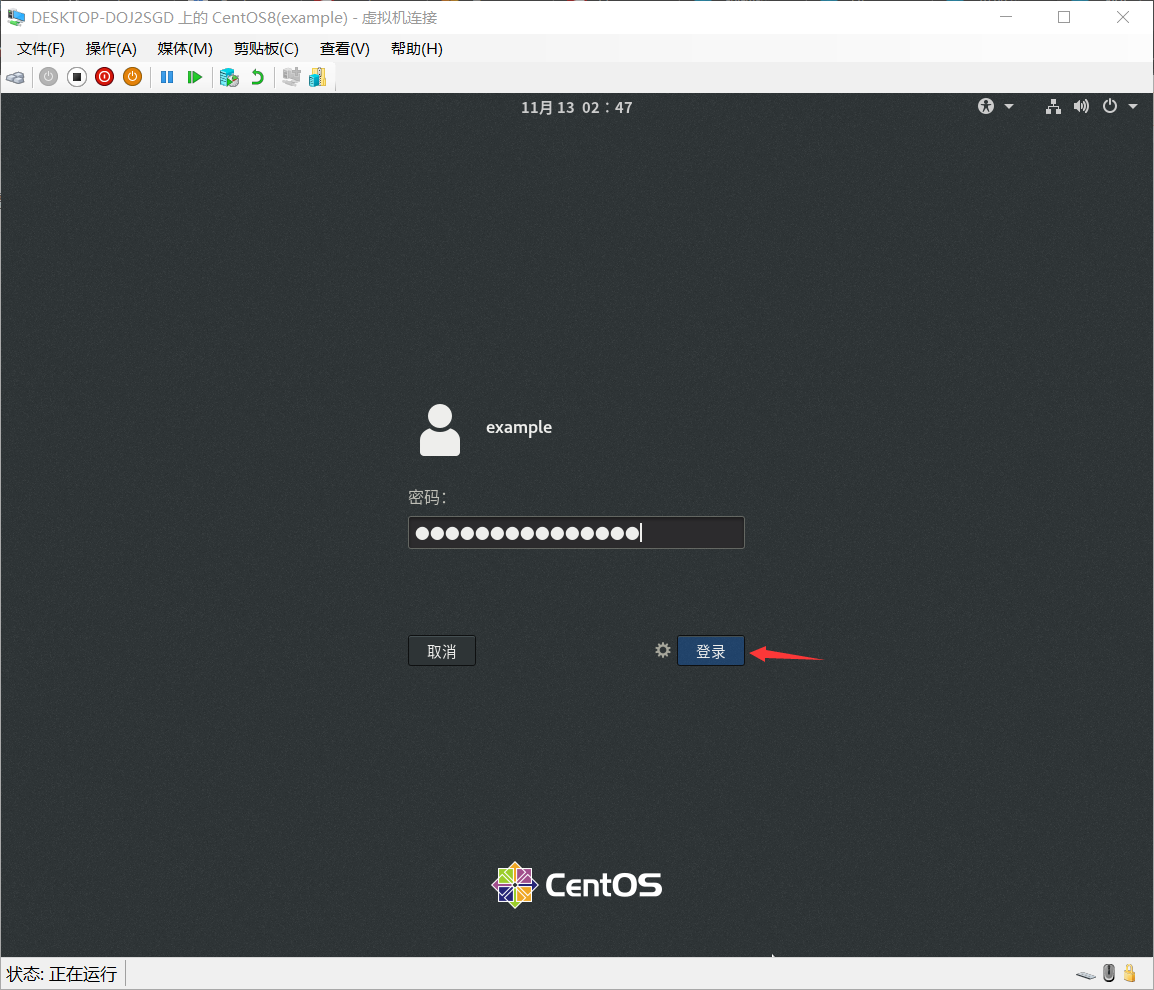The width and height of the screenshot is (1154, 990).
Task: Open the 文件(F) menu
Action: pos(40,49)
